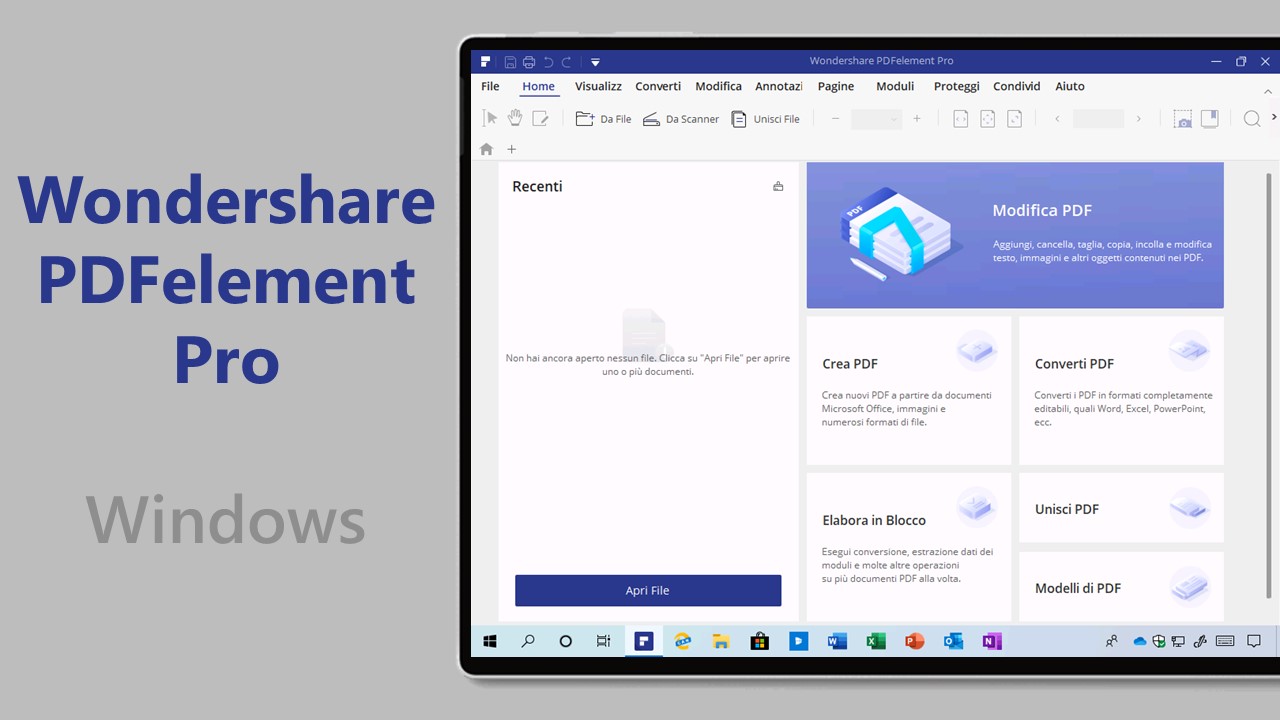
Task: Open the Windows Start menu
Action: tap(490, 642)
